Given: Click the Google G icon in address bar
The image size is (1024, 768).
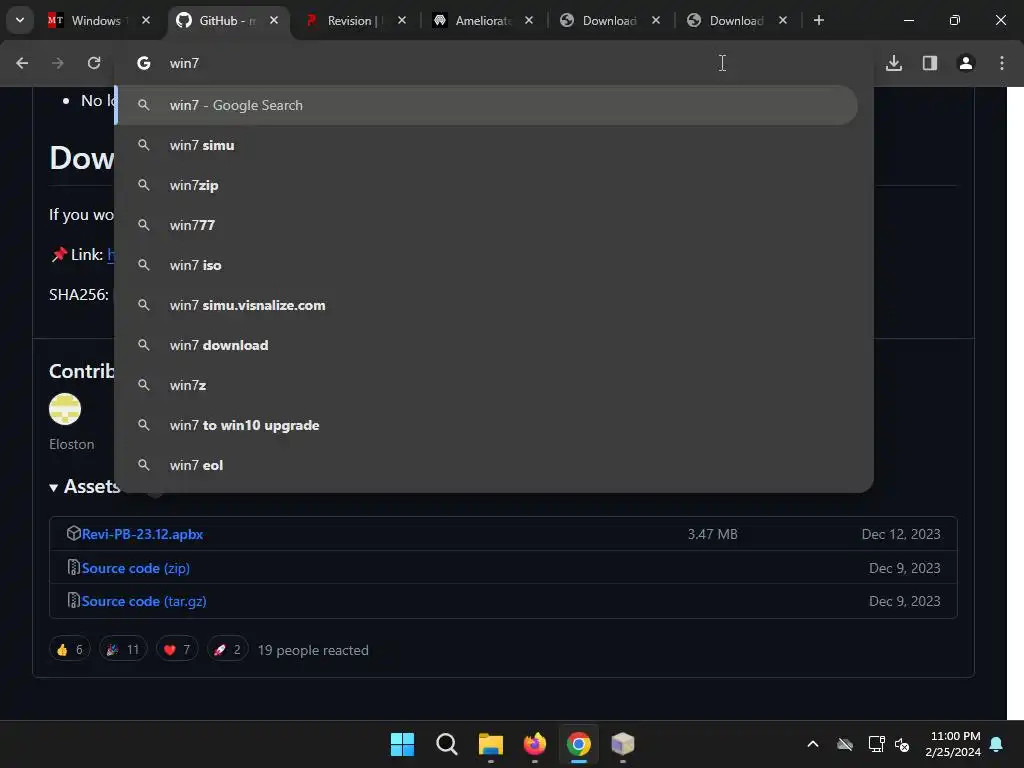Looking at the screenshot, I should click(144, 63).
